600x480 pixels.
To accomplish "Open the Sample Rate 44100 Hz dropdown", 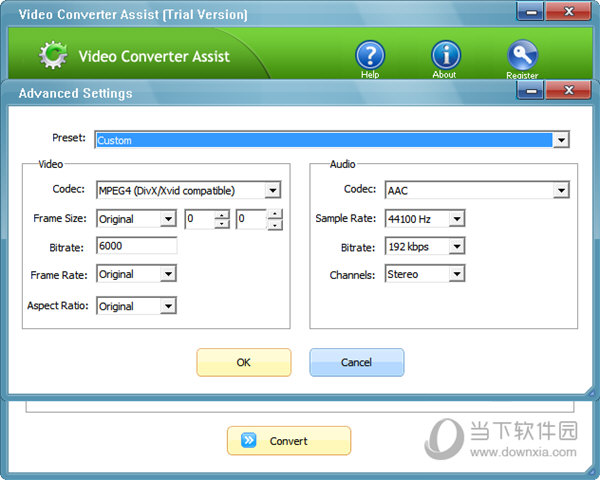I will click(425, 219).
